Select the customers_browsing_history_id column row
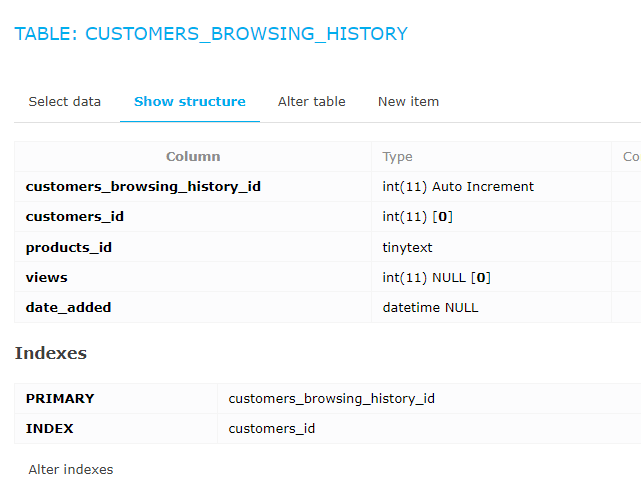641x487 pixels. 327,186
